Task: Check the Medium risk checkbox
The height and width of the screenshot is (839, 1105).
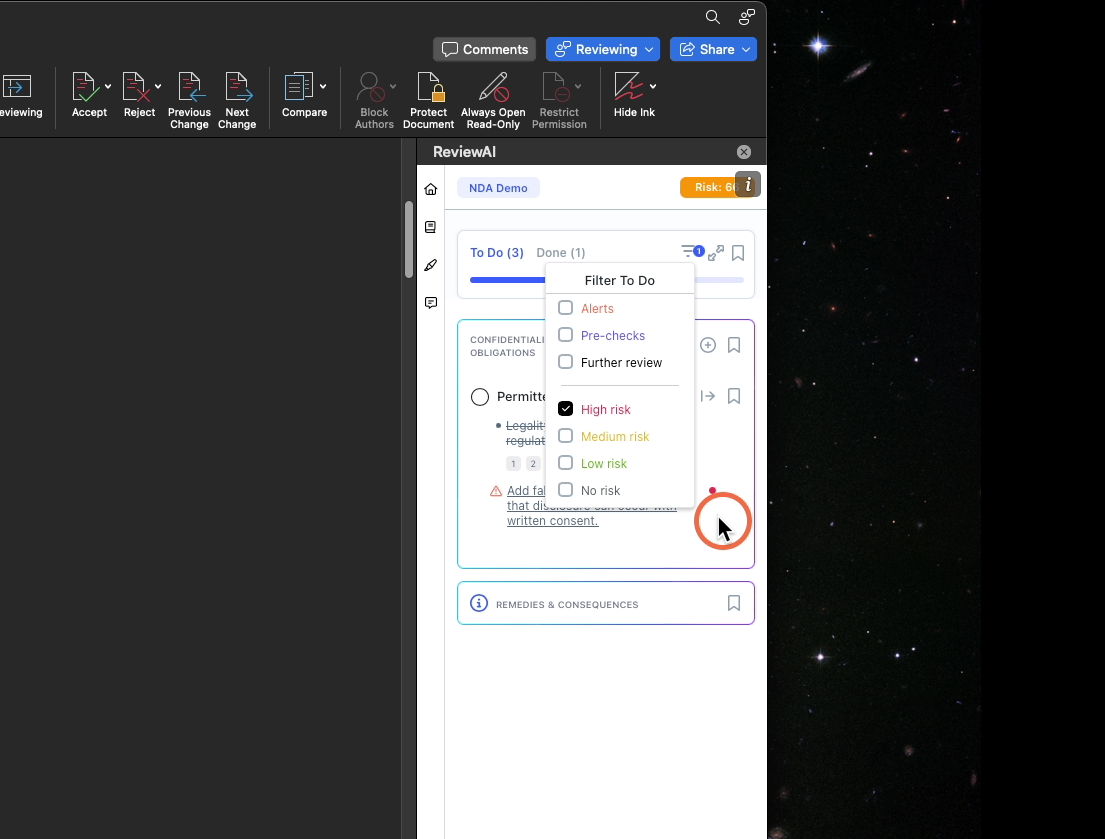Action: [x=565, y=436]
